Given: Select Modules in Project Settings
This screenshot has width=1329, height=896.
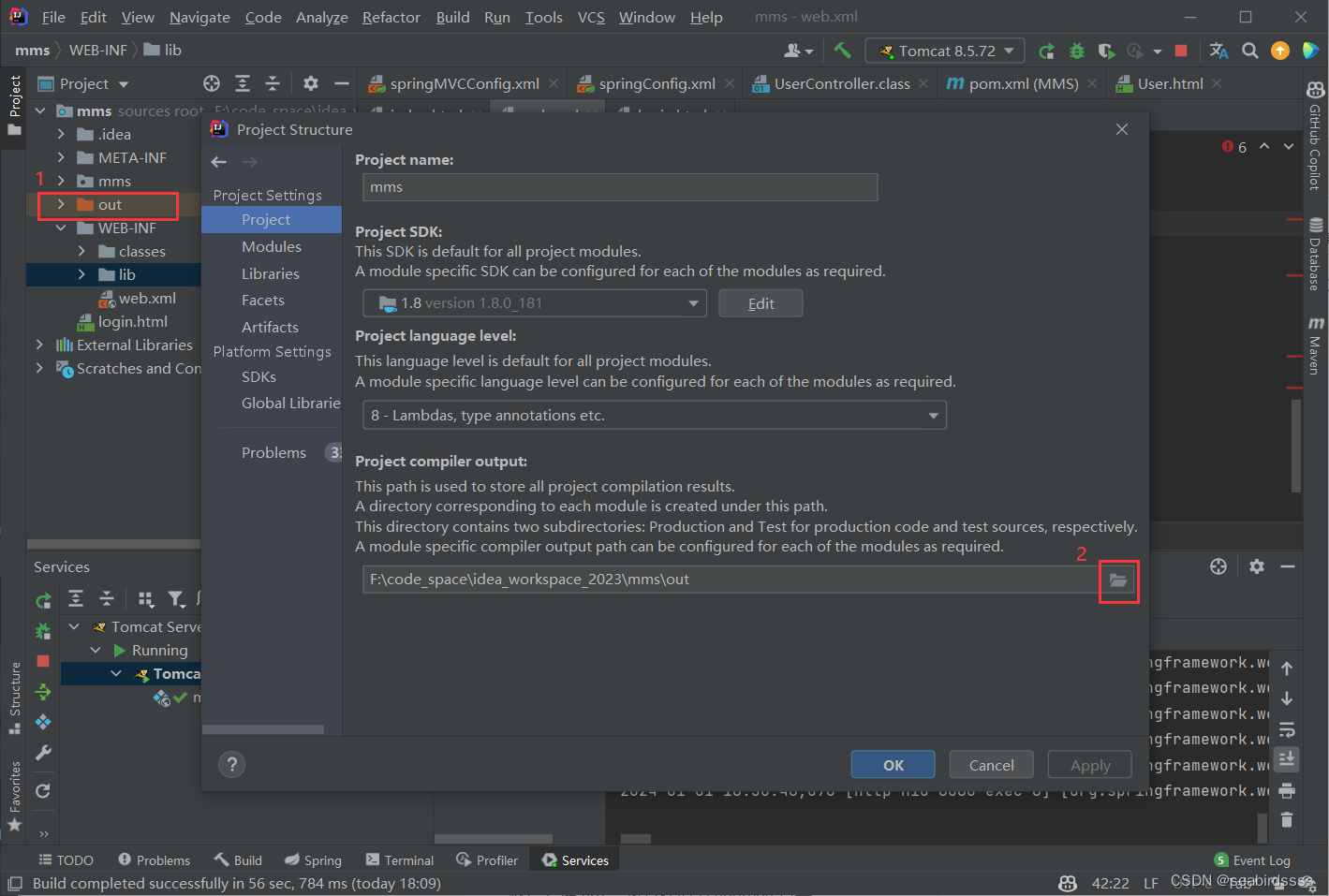Looking at the screenshot, I should click(x=272, y=246).
